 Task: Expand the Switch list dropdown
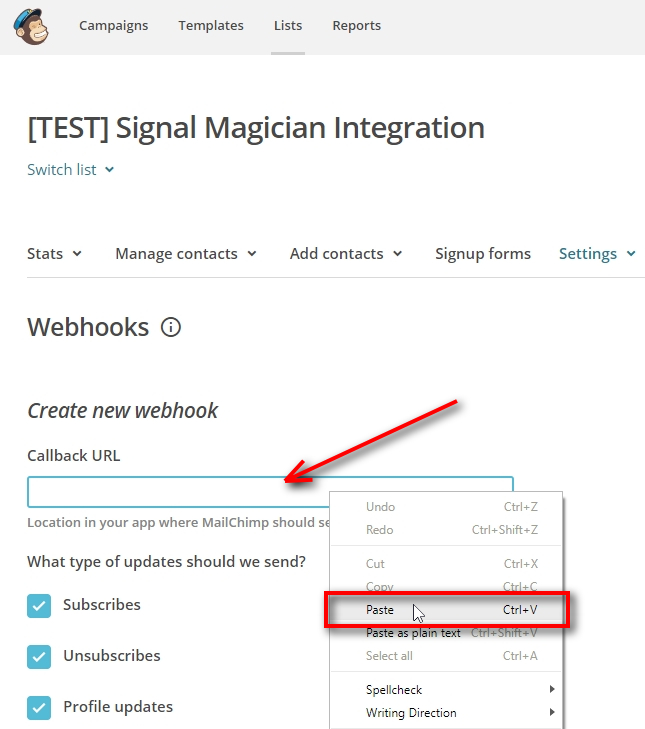tap(70, 170)
